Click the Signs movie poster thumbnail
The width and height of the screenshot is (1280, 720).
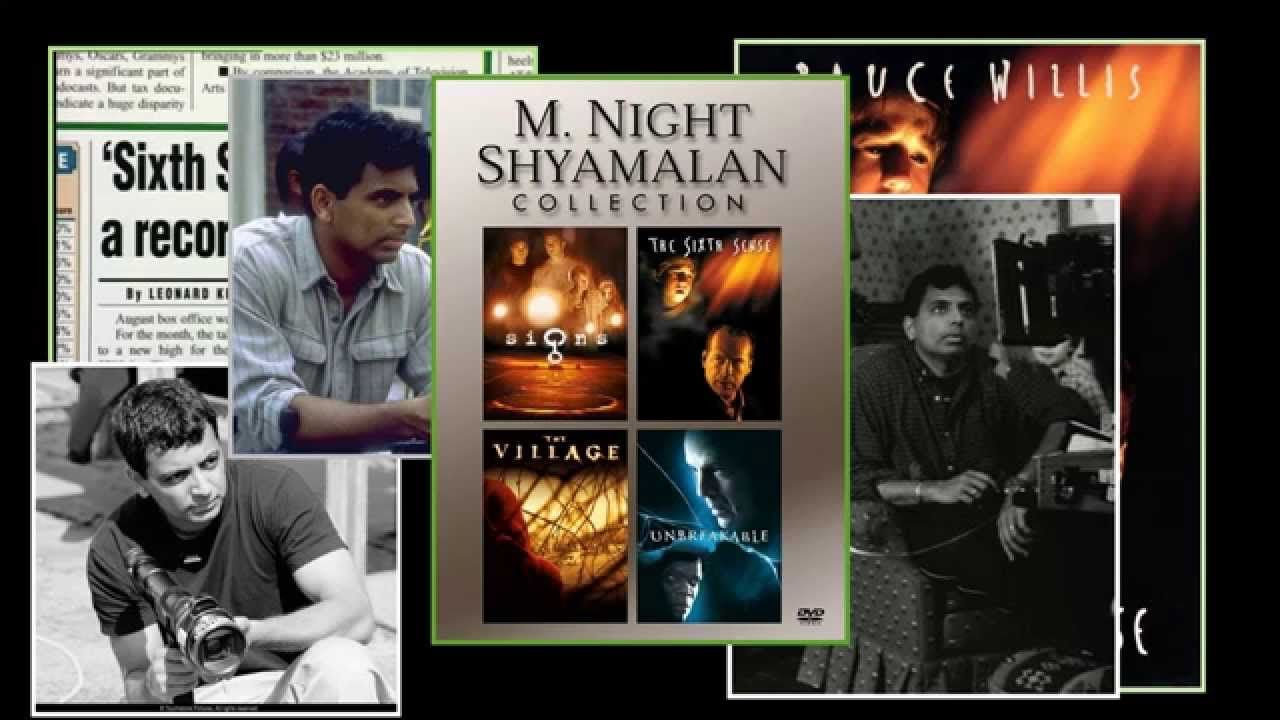tap(555, 323)
